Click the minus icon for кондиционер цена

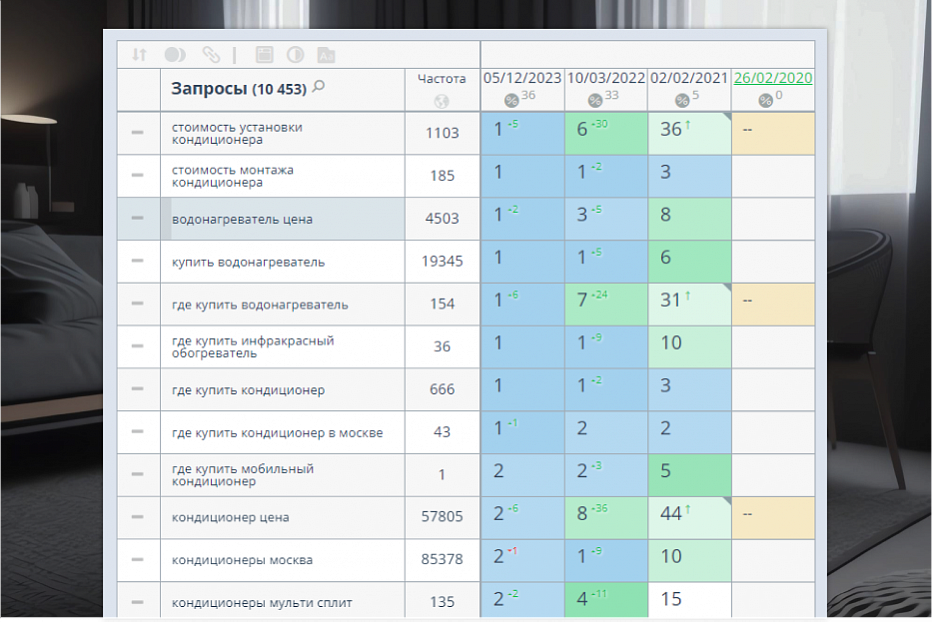click(137, 517)
